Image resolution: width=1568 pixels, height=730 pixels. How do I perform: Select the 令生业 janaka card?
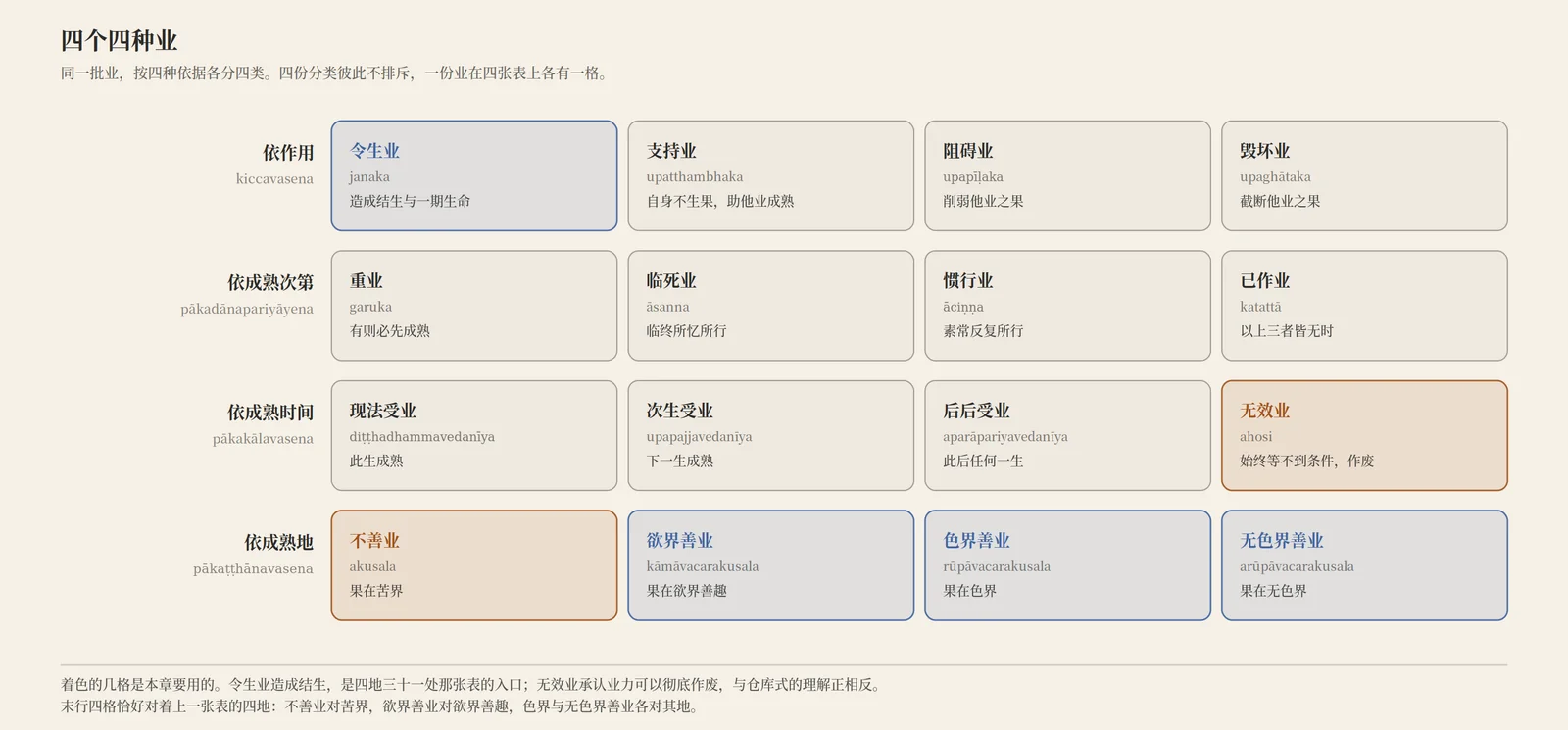click(474, 175)
